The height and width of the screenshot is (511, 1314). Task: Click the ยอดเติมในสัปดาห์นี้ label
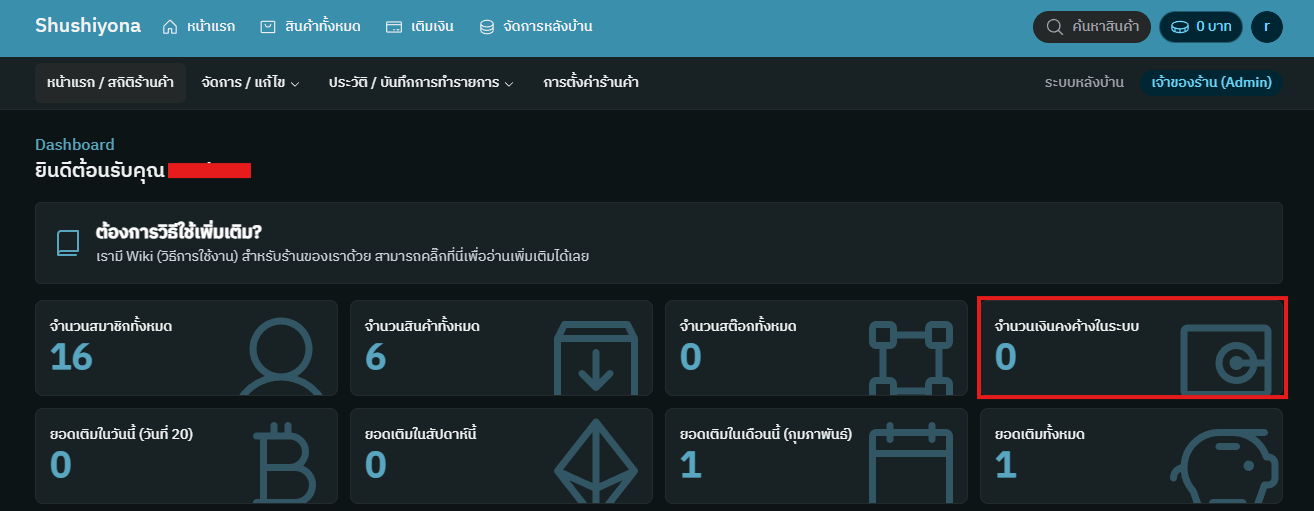[421, 434]
